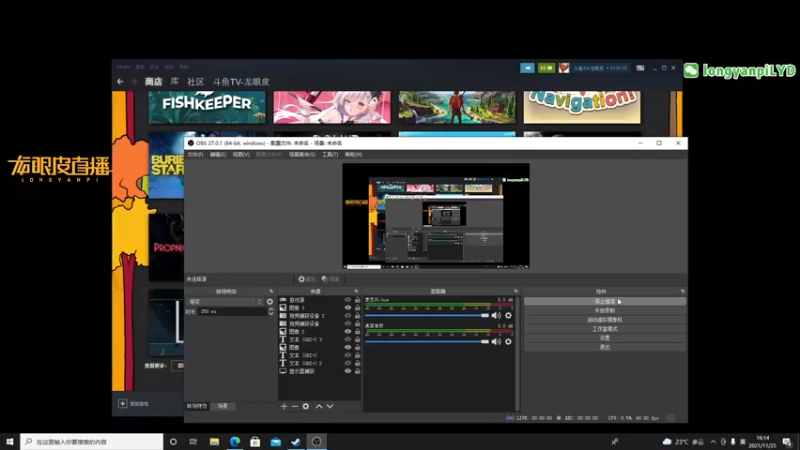Open Steam Big Picture mode icon
The image size is (800, 450).
tap(640, 68)
